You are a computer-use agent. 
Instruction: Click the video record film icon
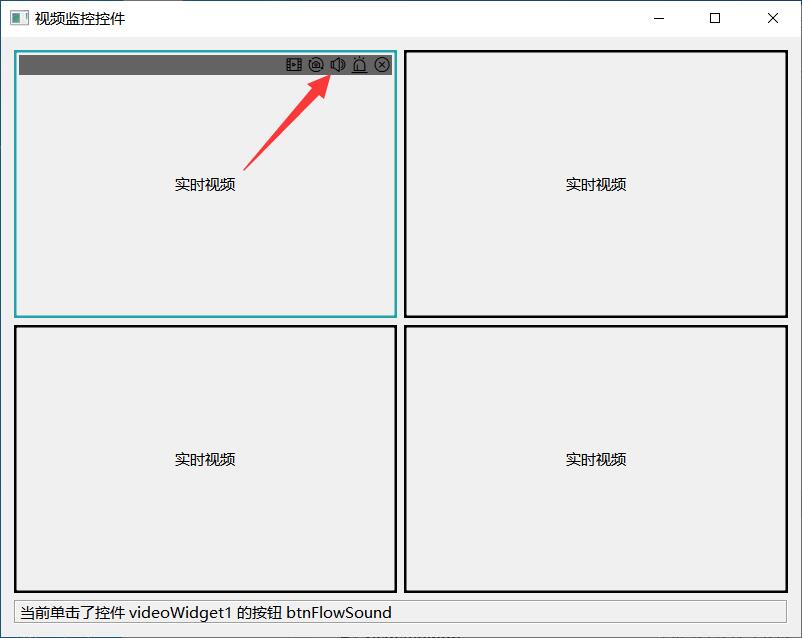293,65
